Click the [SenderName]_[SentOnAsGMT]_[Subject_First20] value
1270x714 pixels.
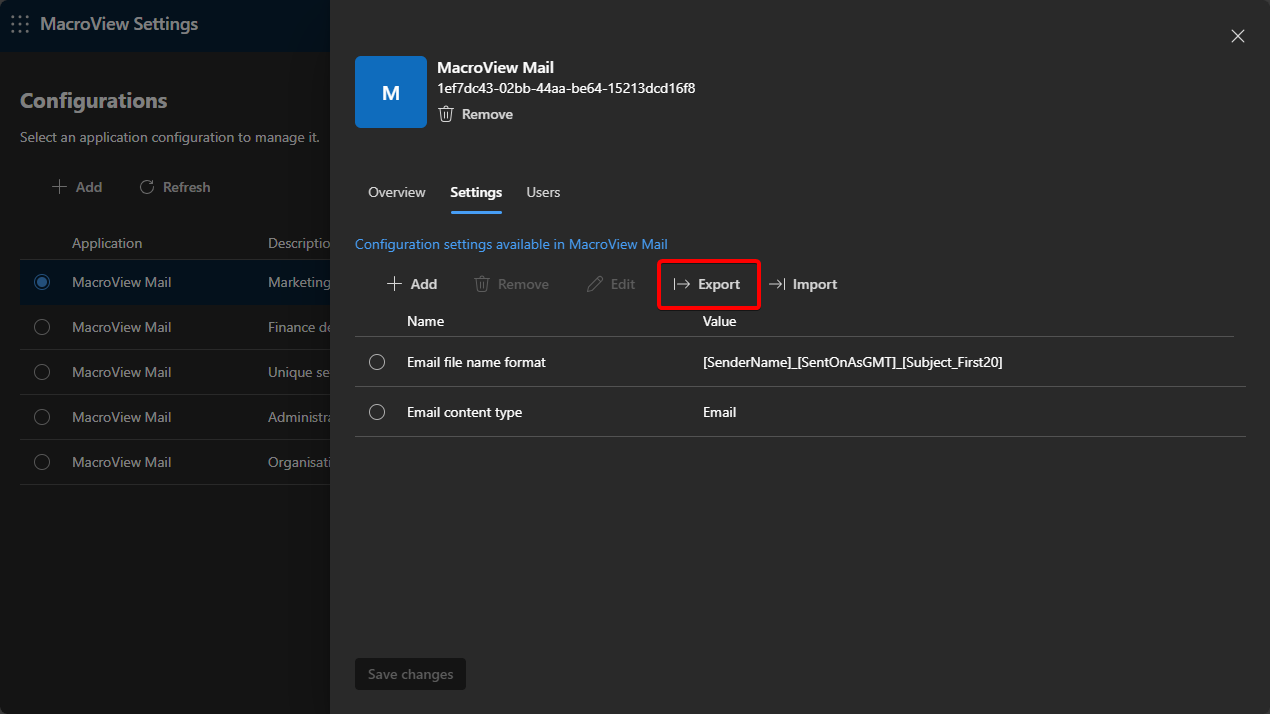click(x=853, y=362)
